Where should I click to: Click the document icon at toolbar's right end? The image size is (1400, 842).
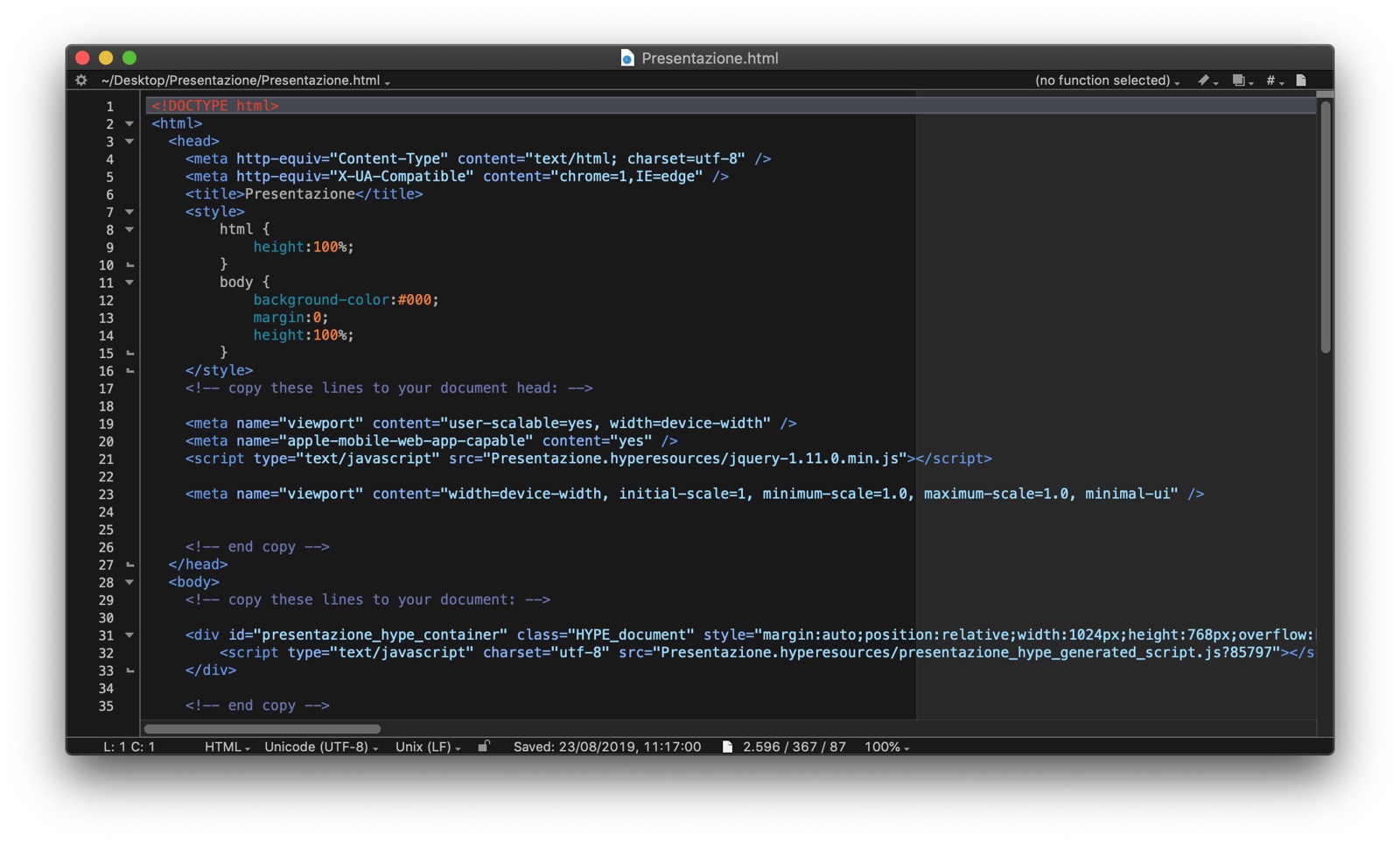click(1301, 81)
